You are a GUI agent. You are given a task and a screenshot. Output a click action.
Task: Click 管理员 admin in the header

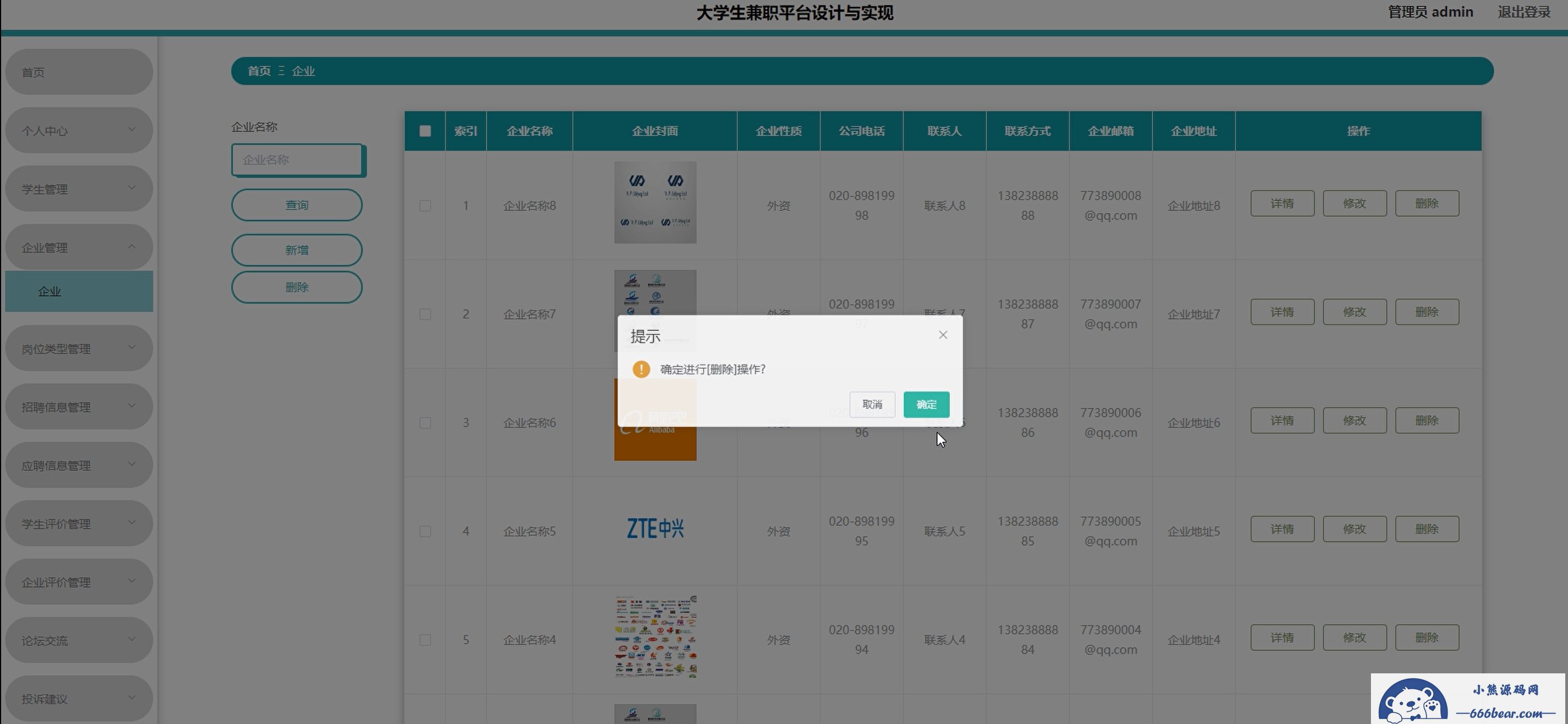(x=1430, y=12)
